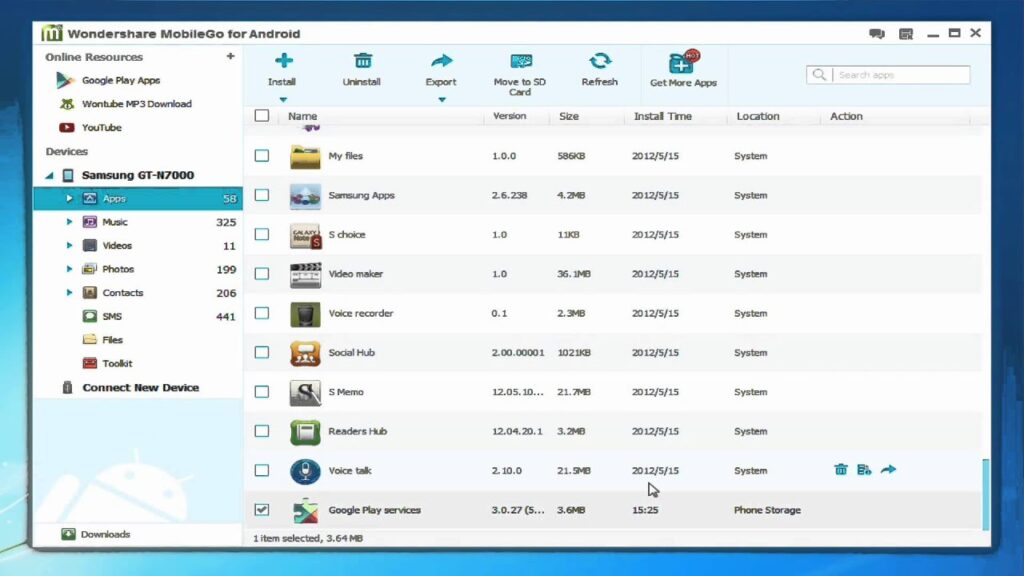
Task: Expand the Contacts tree node arrow
Action: [x=69, y=293]
